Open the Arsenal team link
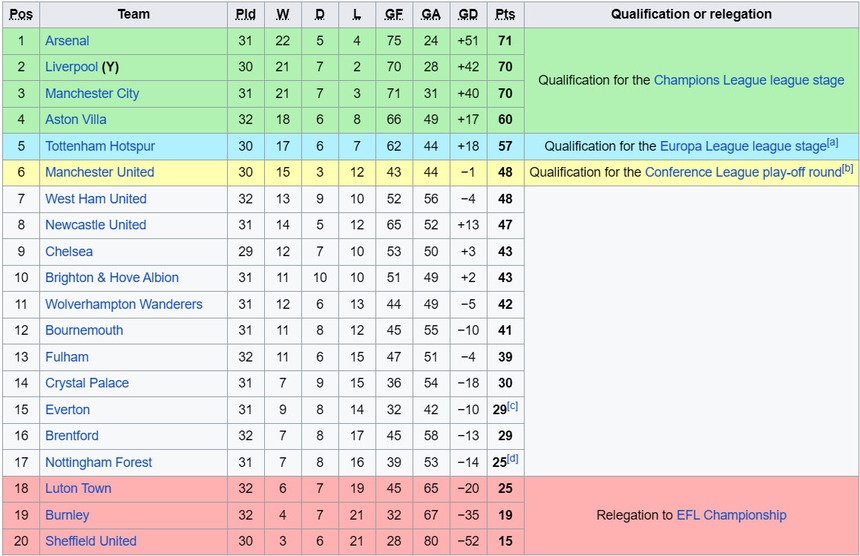The width and height of the screenshot is (860, 556). [67, 41]
